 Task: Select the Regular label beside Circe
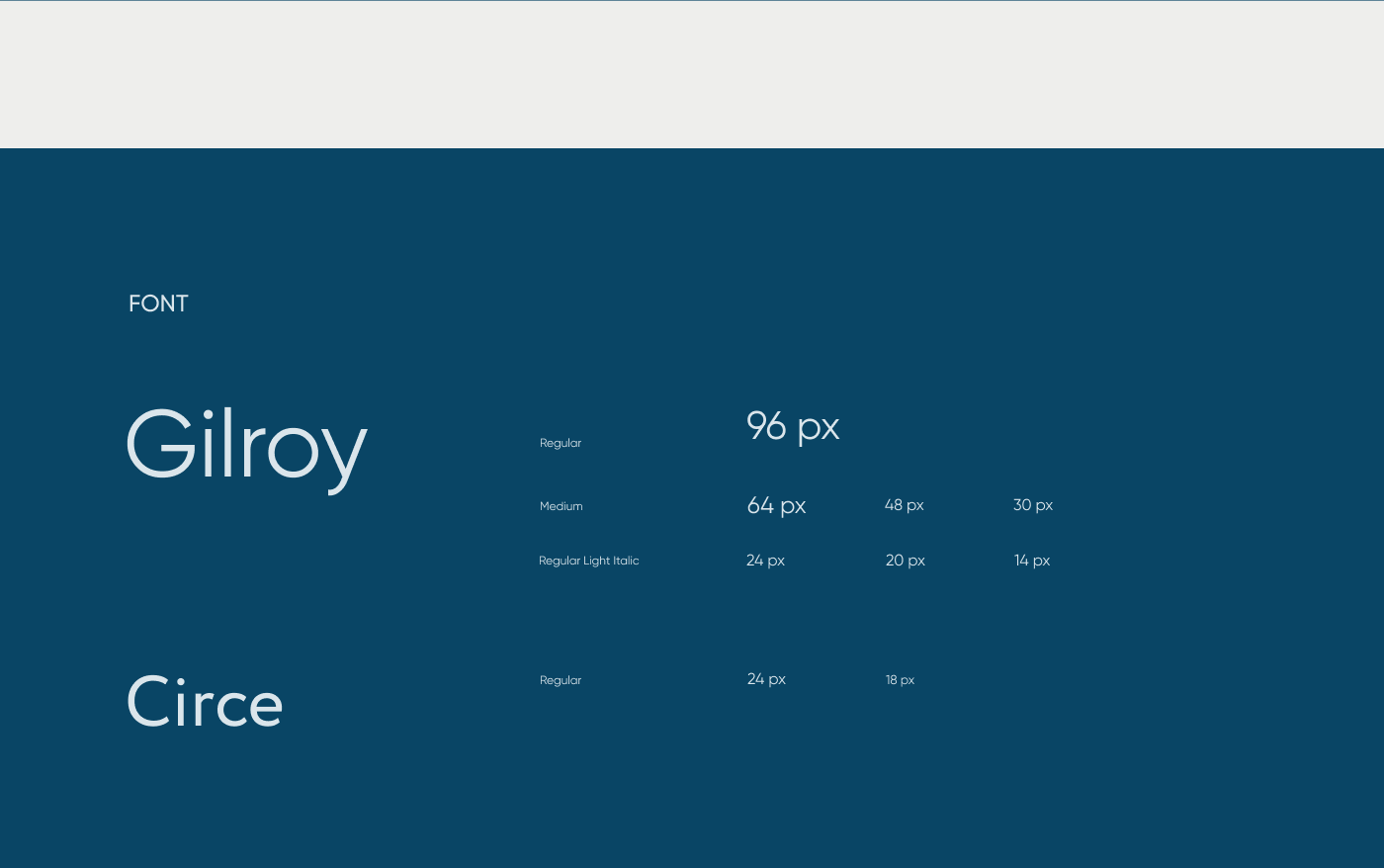pyautogui.click(x=561, y=680)
